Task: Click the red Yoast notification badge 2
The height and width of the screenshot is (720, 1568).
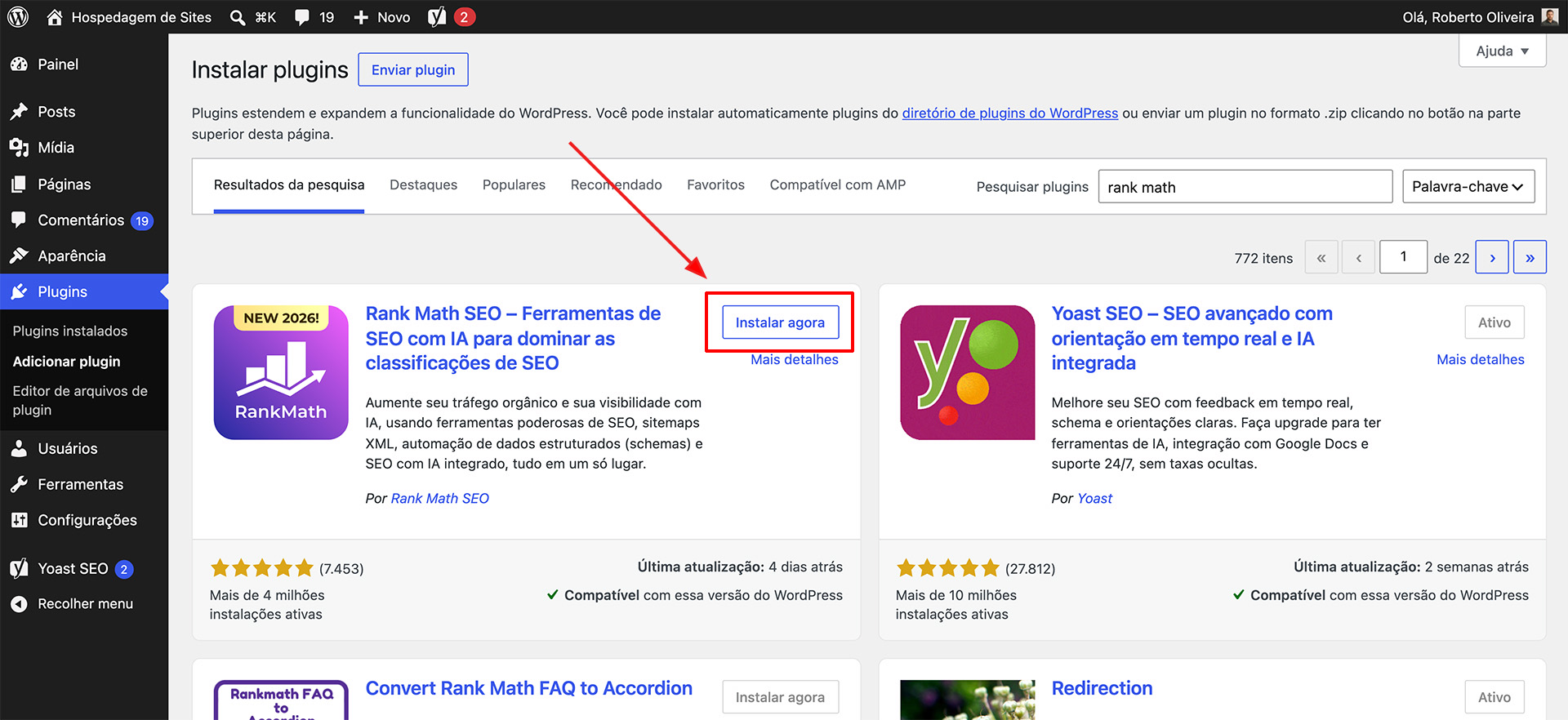Action: (464, 17)
